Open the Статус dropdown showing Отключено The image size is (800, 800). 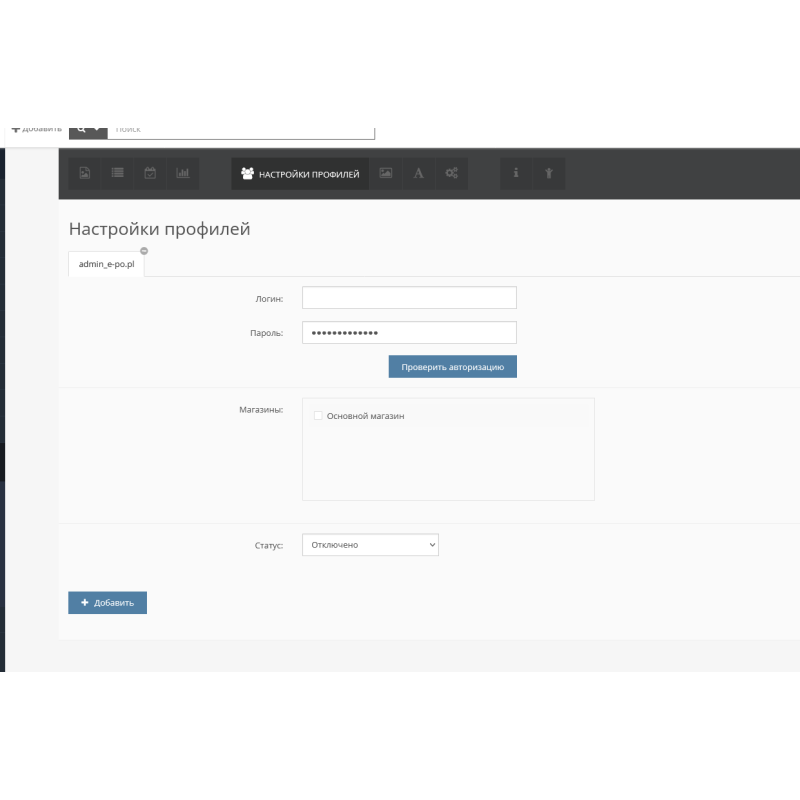pos(370,544)
